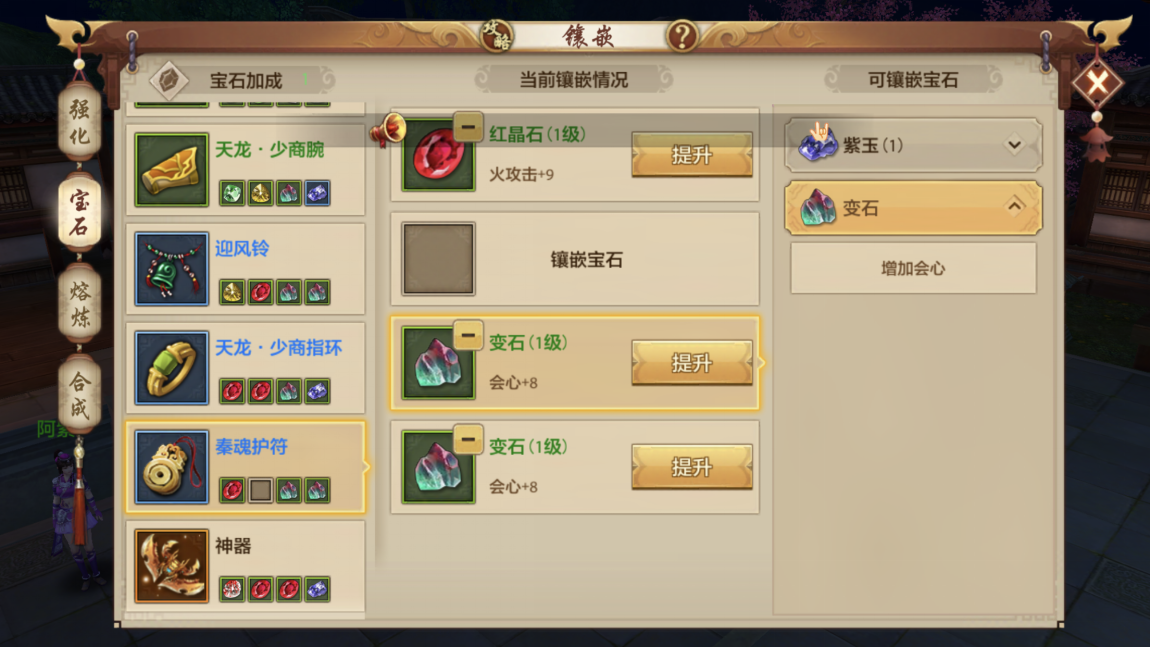Open the question mark help icon

pos(682,35)
